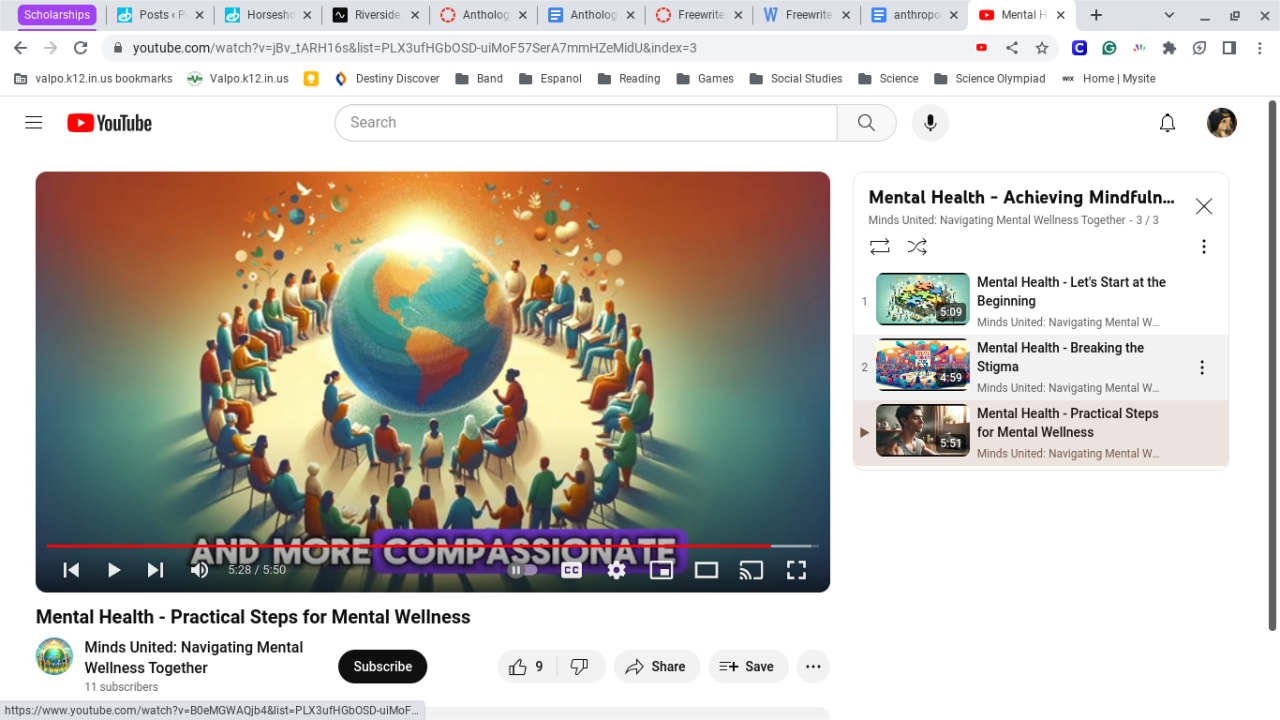Switch to the Horsesho tab
Screen dimensions: 1280x720
point(267,15)
